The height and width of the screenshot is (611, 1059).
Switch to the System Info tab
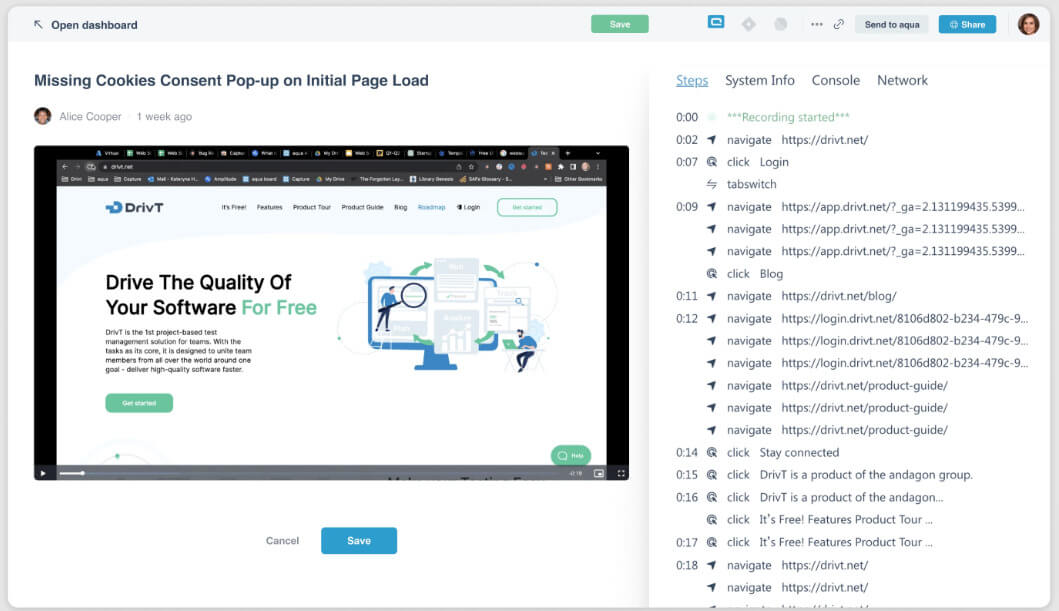pyautogui.click(x=759, y=80)
